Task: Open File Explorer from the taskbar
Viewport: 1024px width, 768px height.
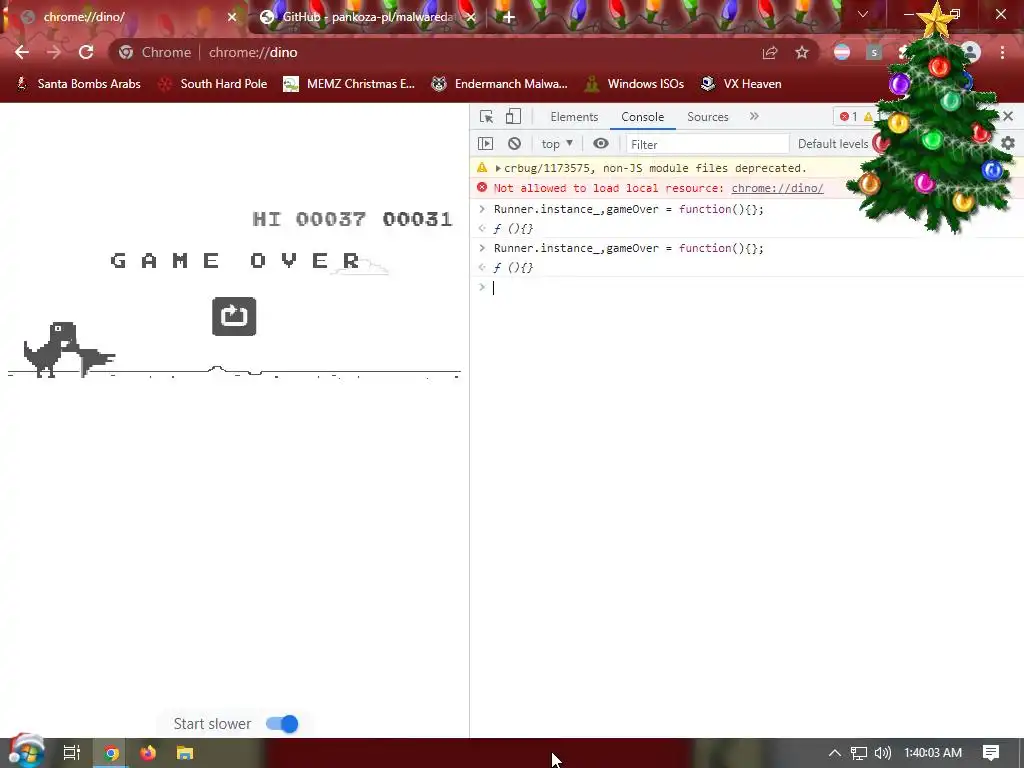Action: click(x=185, y=753)
